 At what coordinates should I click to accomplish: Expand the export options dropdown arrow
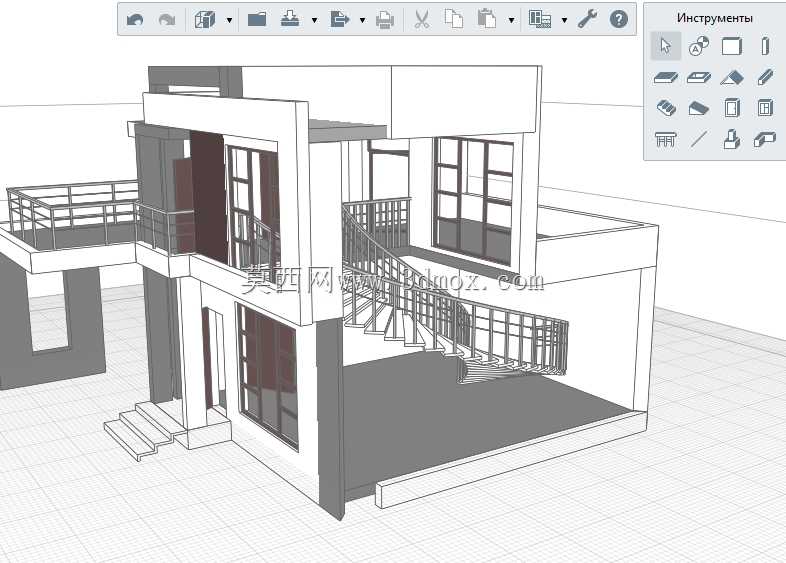362,20
